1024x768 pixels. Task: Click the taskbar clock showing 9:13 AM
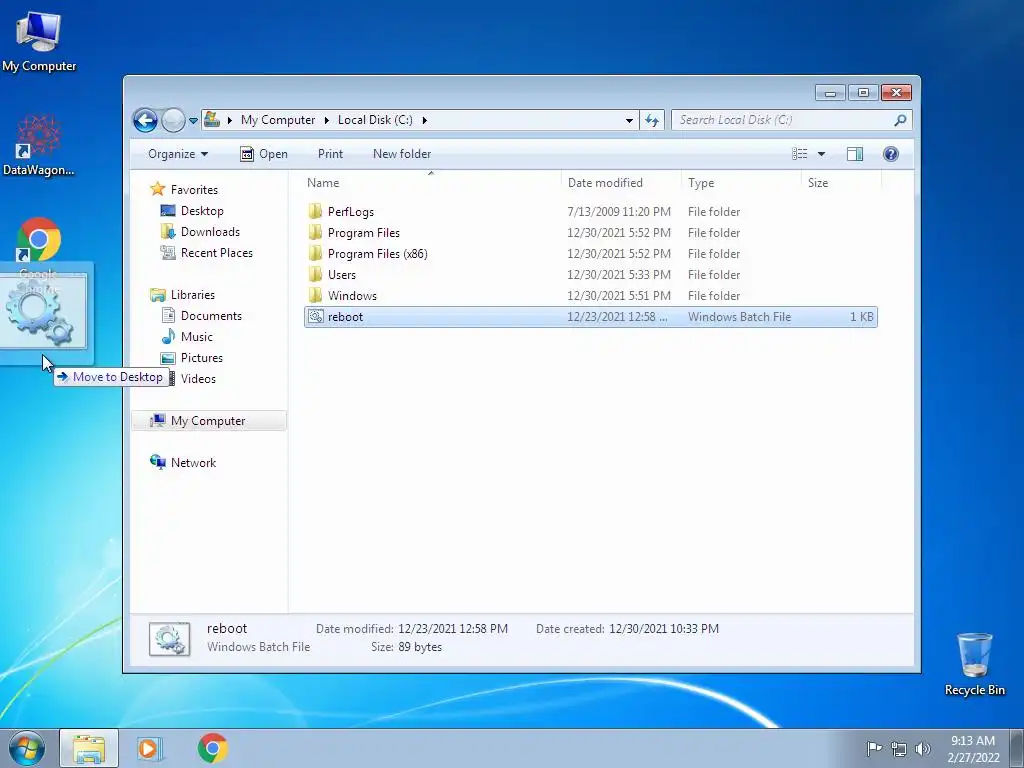pyautogui.click(x=973, y=749)
